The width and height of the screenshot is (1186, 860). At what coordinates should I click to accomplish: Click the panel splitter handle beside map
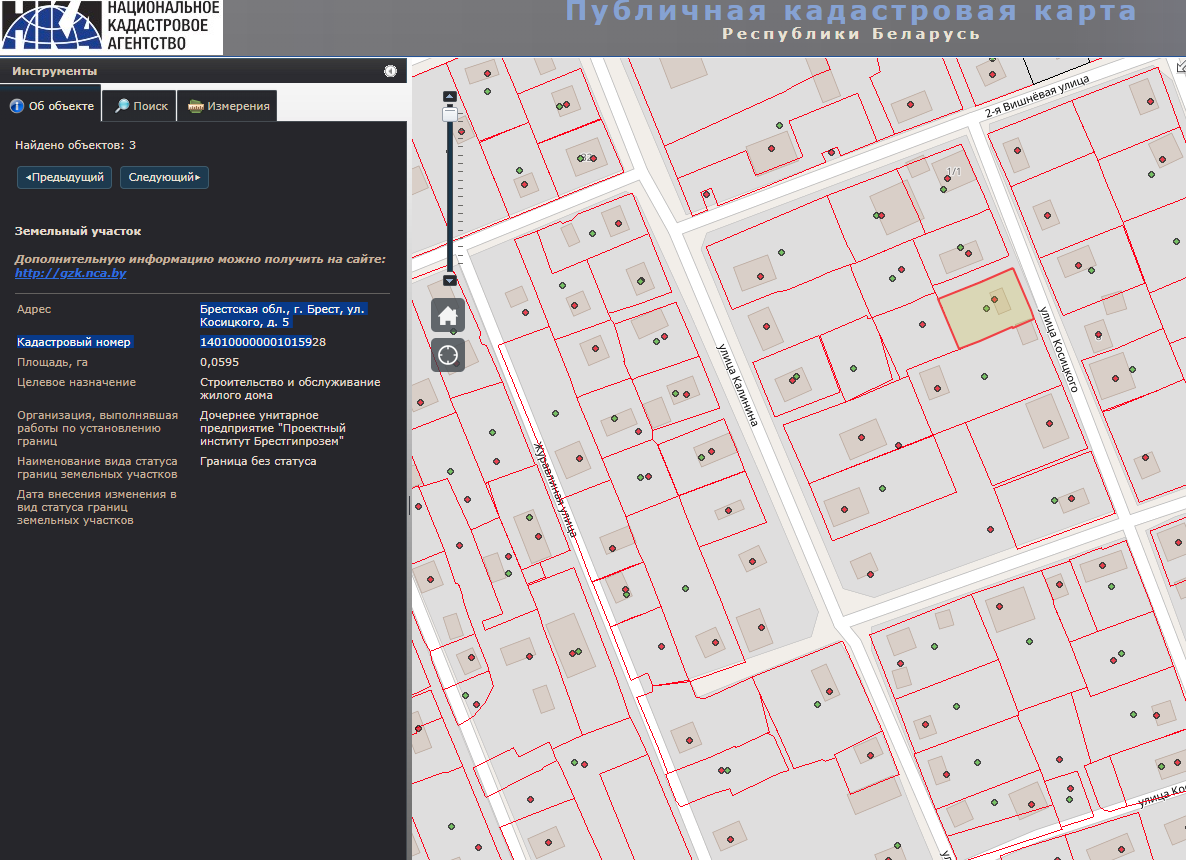409,505
